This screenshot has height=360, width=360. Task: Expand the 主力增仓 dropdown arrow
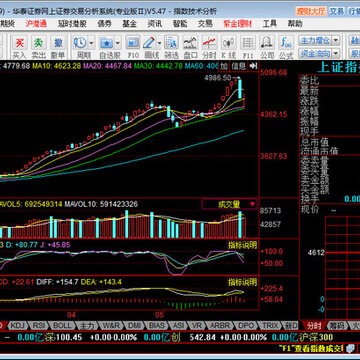click(x=336, y=41)
